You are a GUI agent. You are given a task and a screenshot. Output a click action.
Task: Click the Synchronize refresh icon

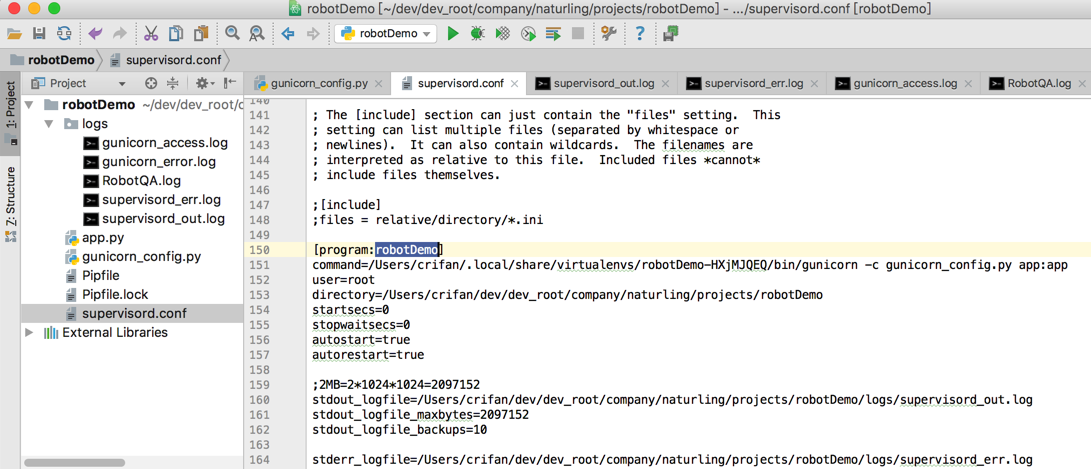point(64,33)
